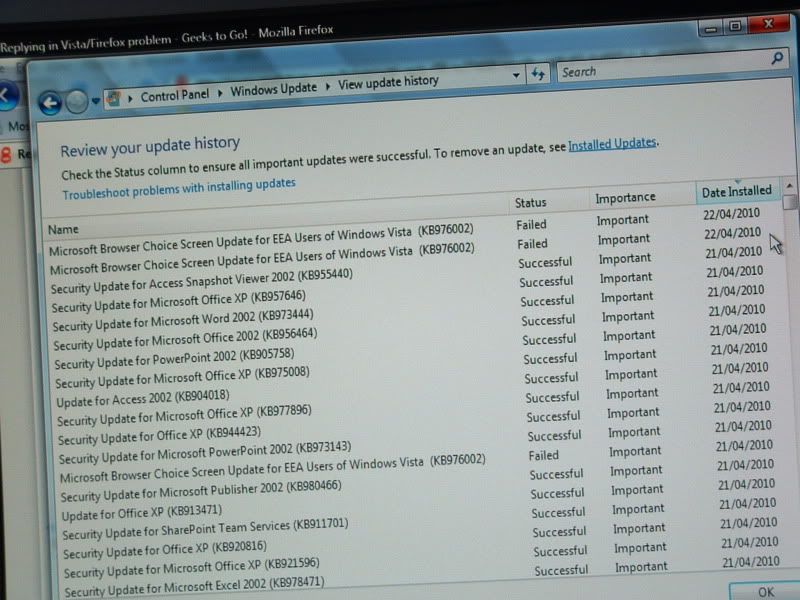The height and width of the screenshot is (600, 800).
Task: Click Important in the KB973444 row
Action: coord(627,297)
